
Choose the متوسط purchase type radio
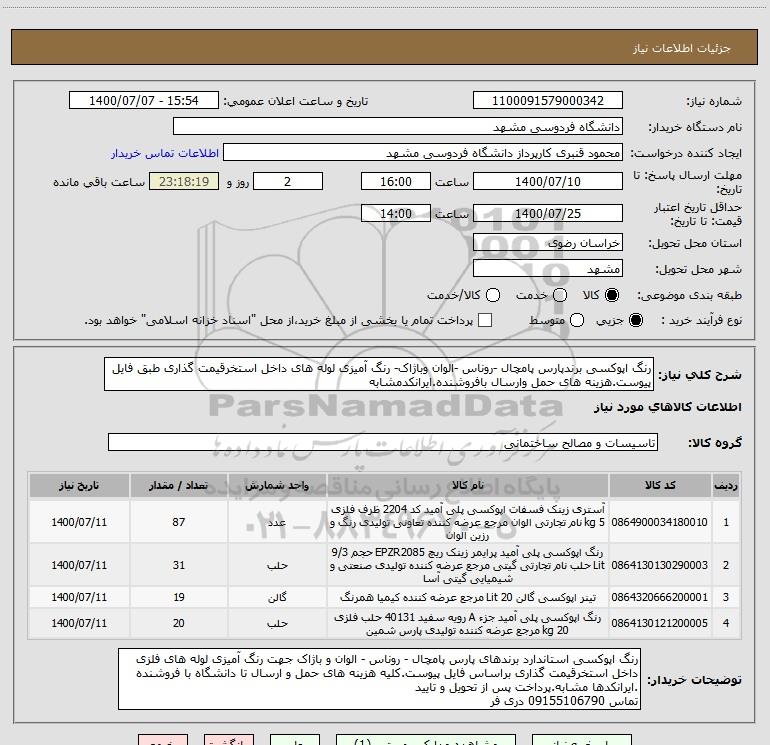[x=577, y=320]
